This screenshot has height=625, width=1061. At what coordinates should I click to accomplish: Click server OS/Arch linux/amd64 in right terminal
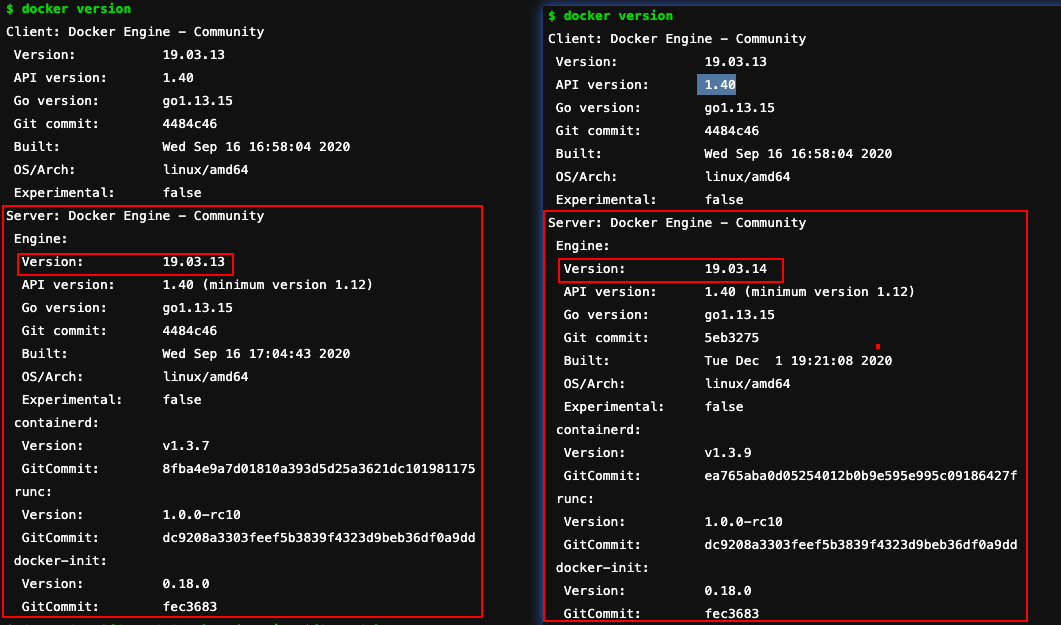point(747,384)
